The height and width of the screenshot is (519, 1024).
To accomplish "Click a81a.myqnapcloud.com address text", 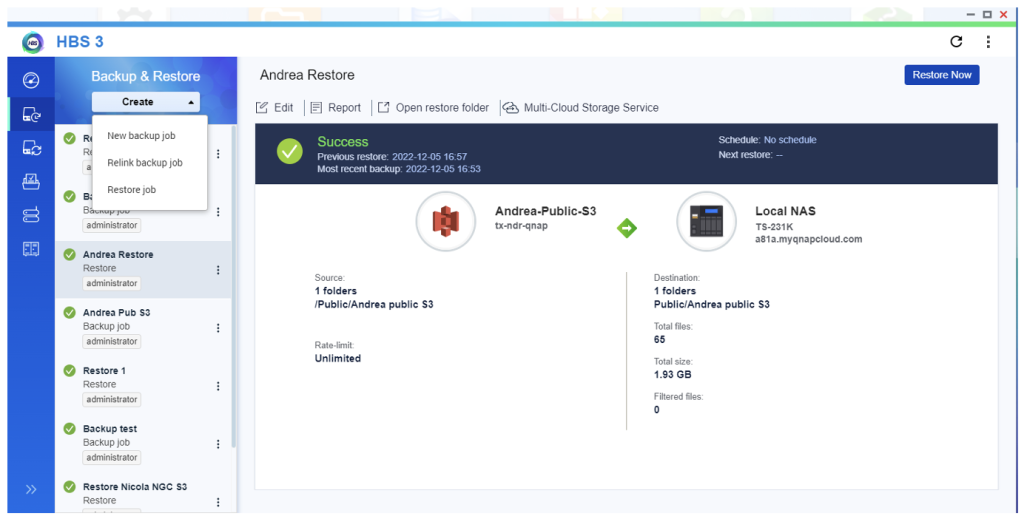I will pos(808,240).
